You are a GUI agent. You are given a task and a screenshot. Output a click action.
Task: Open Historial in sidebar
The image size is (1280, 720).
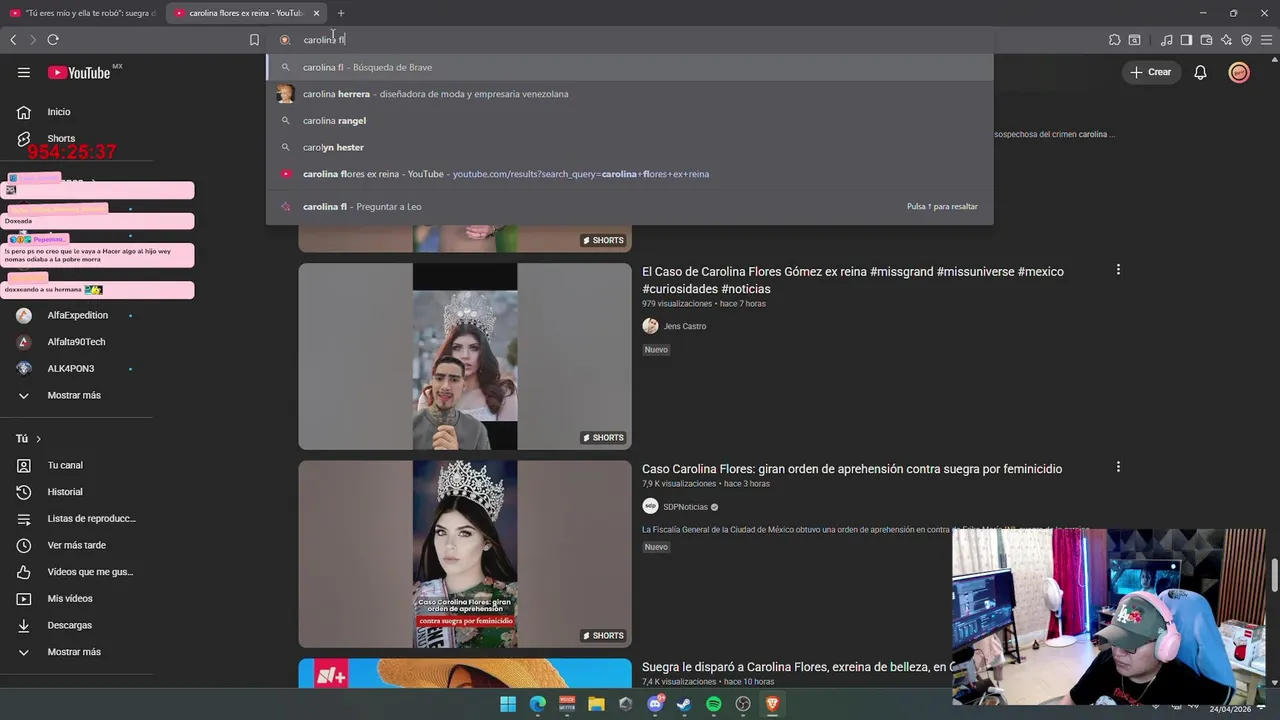pyautogui.click(x=65, y=492)
